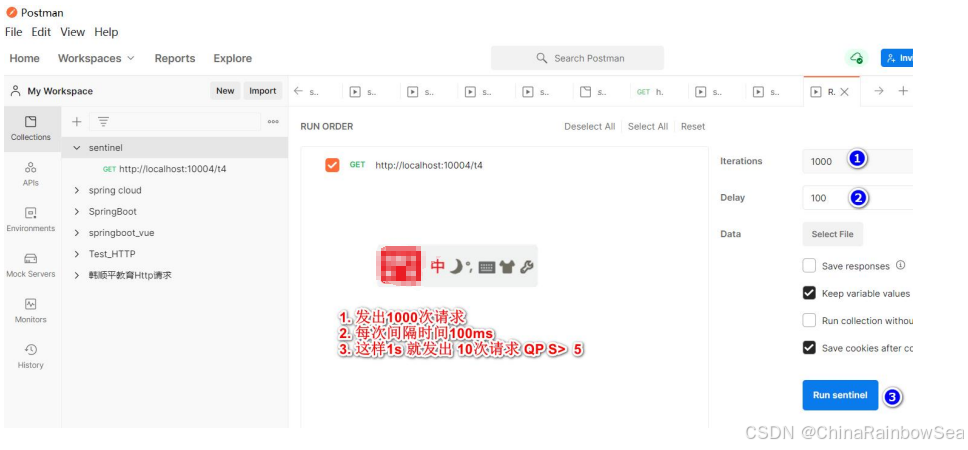Open the Edit menu
The width and height of the screenshot is (968, 450).
pyautogui.click(x=41, y=32)
